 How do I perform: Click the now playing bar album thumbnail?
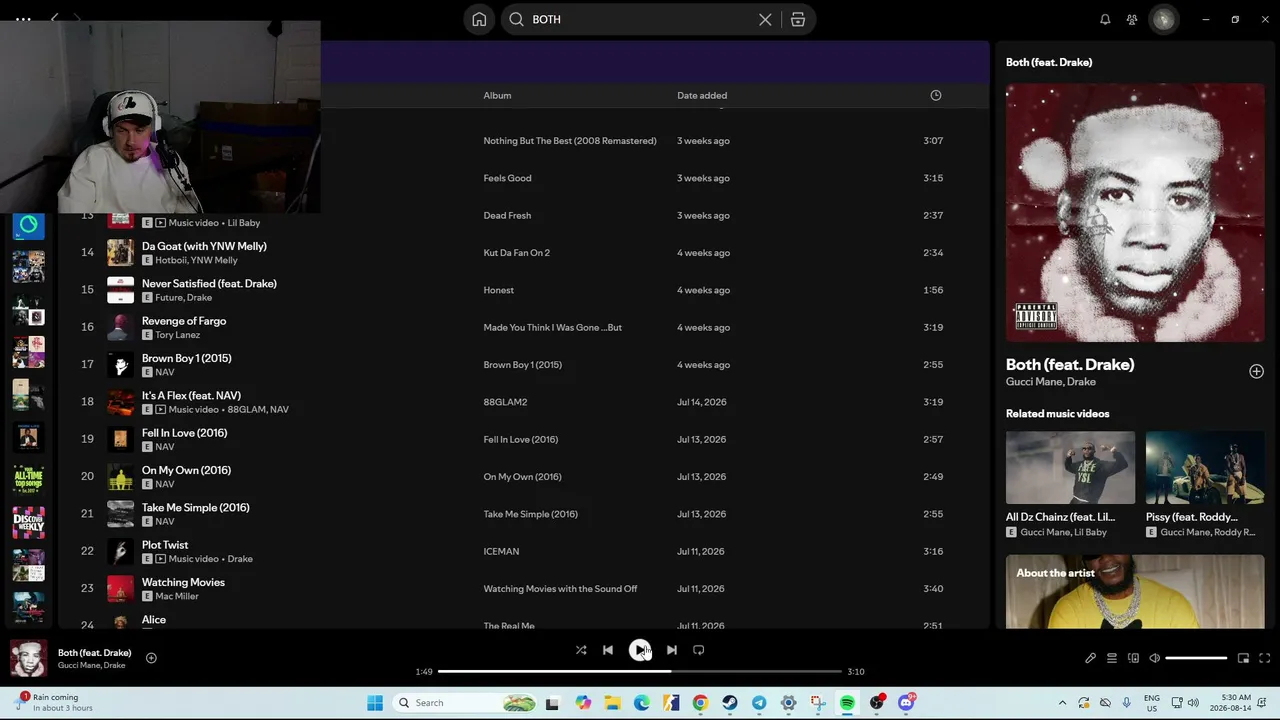(x=28, y=658)
